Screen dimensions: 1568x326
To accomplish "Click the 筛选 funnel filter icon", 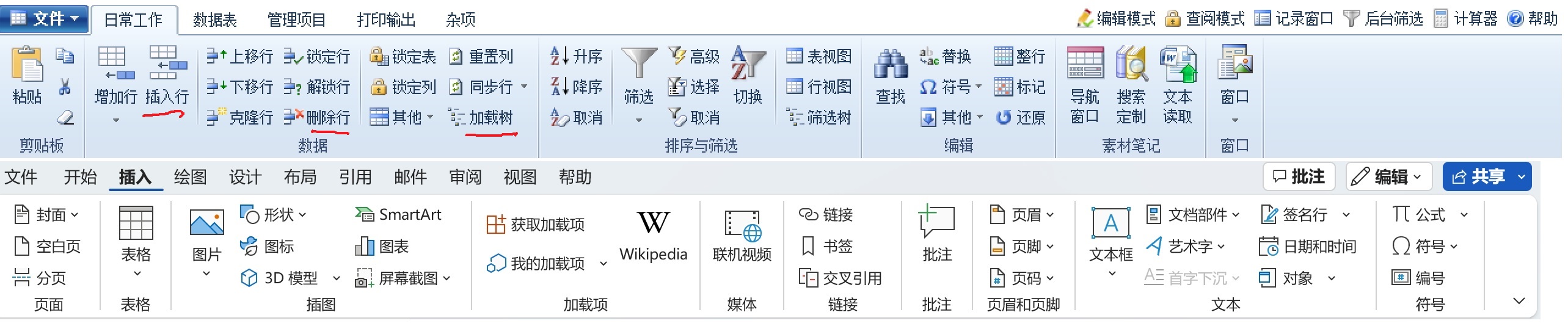I will pos(639,64).
